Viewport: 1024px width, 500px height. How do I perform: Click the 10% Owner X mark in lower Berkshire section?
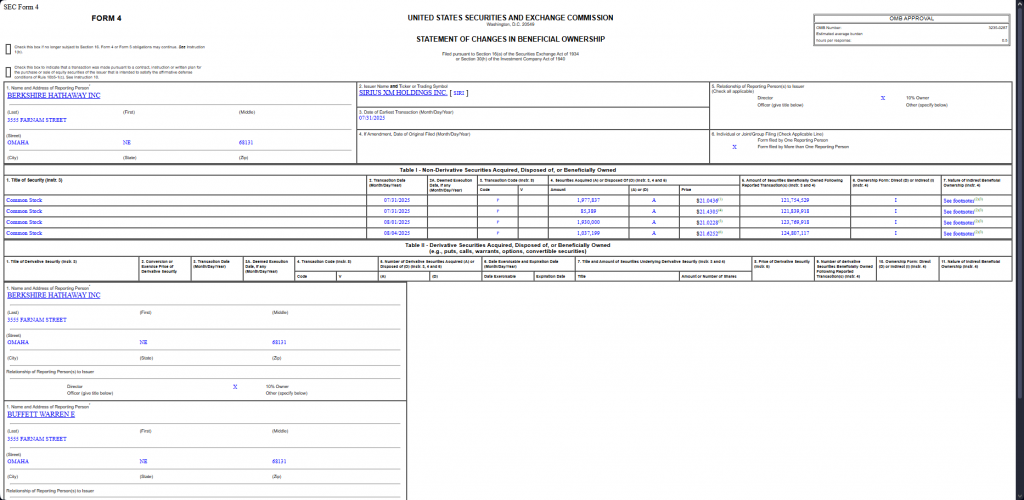[235, 386]
